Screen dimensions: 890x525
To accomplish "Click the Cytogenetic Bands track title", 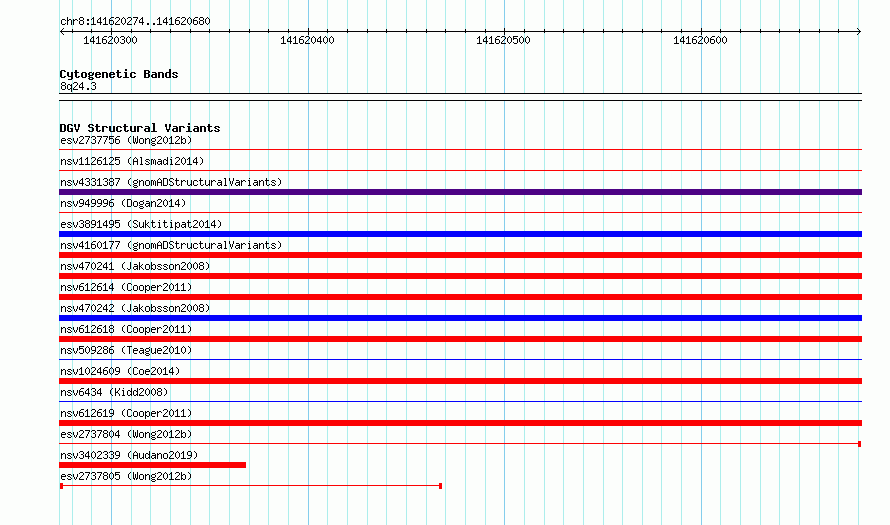I will coord(119,74).
